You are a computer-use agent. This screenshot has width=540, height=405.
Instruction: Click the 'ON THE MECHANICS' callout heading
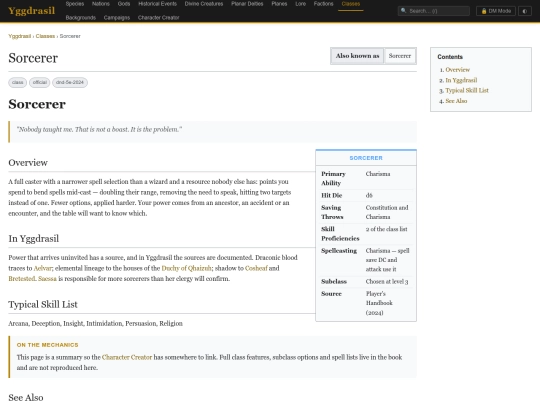click(48, 345)
